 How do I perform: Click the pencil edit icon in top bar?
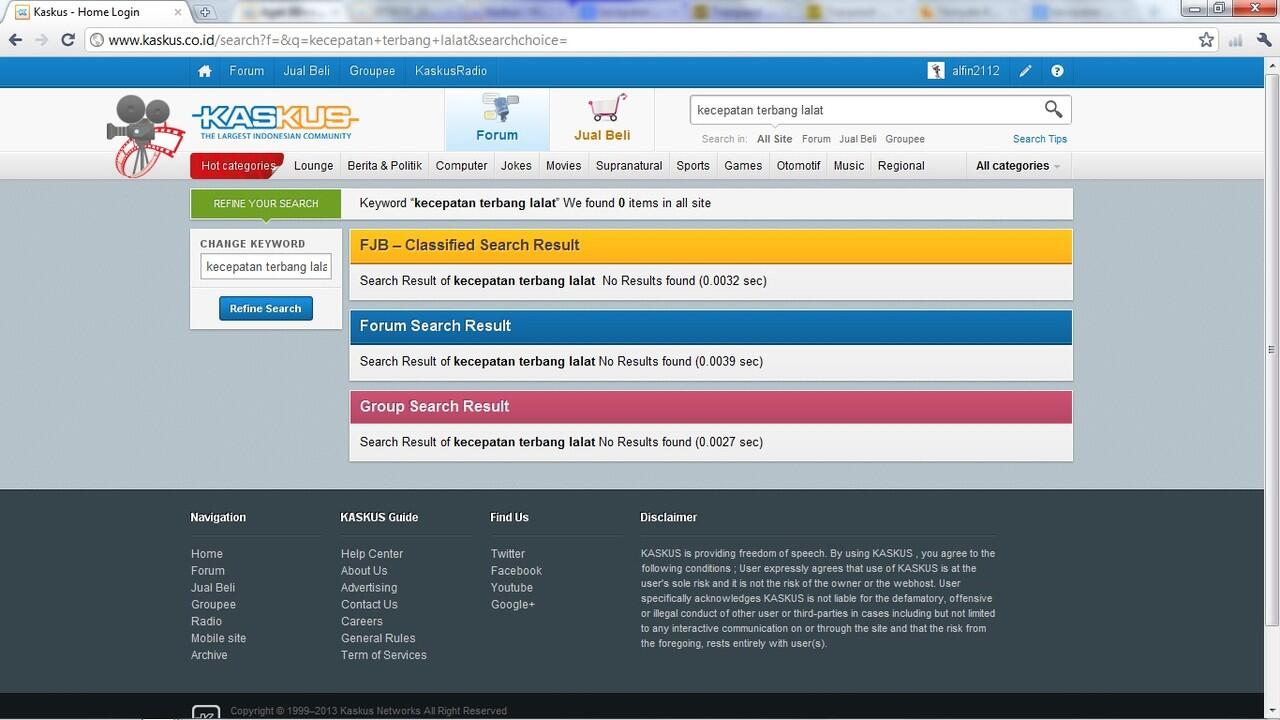(x=1025, y=71)
